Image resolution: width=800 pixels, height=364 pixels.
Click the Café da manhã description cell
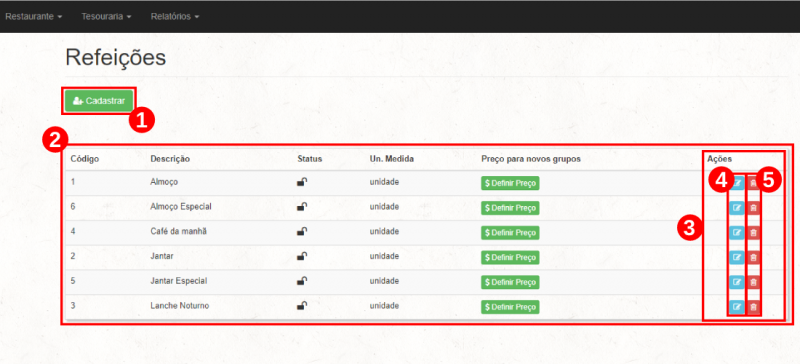coord(179,231)
